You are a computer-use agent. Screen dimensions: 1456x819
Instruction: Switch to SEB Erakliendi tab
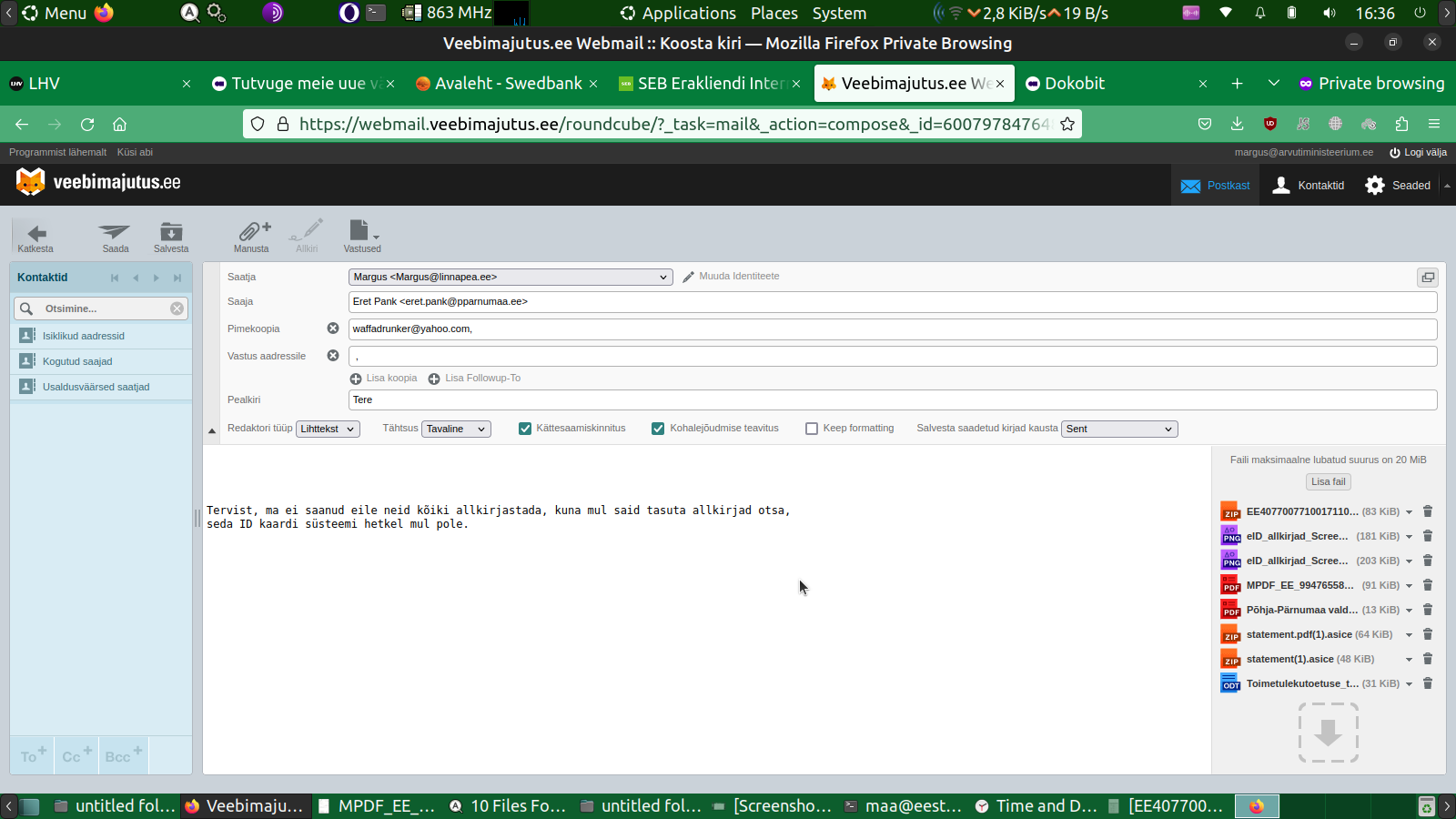coord(711,84)
